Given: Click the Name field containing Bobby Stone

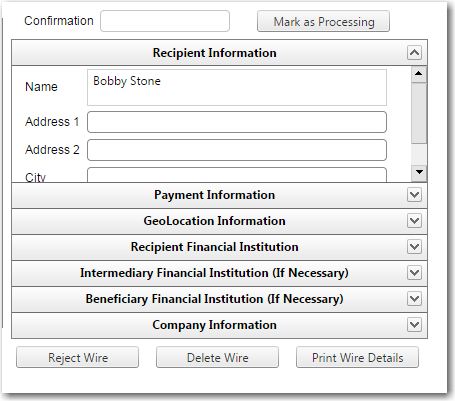Looking at the screenshot, I should (237, 88).
